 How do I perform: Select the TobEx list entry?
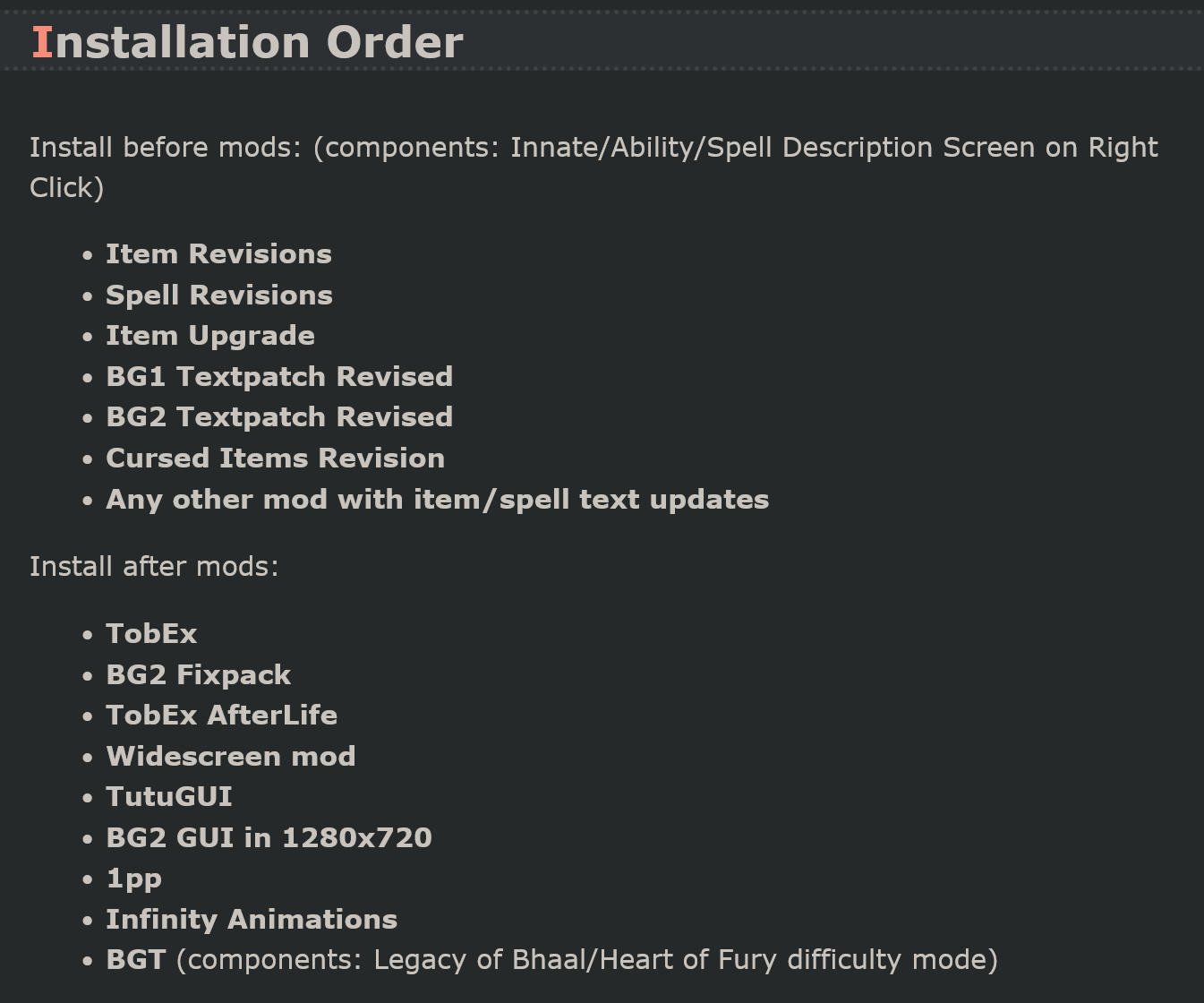151,634
